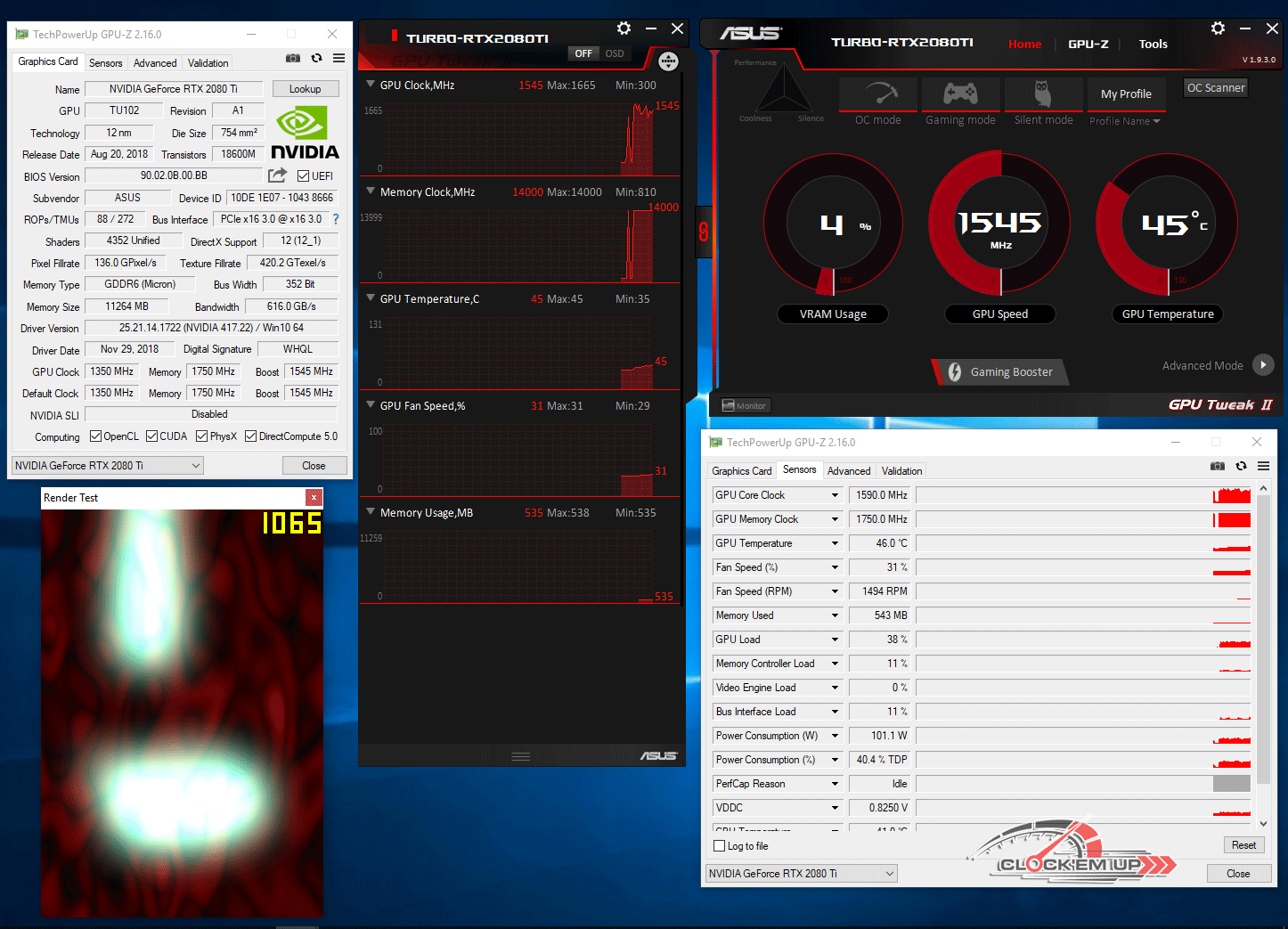The image size is (1288, 929).
Task: Click the Lookup button
Action: point(305,89)
